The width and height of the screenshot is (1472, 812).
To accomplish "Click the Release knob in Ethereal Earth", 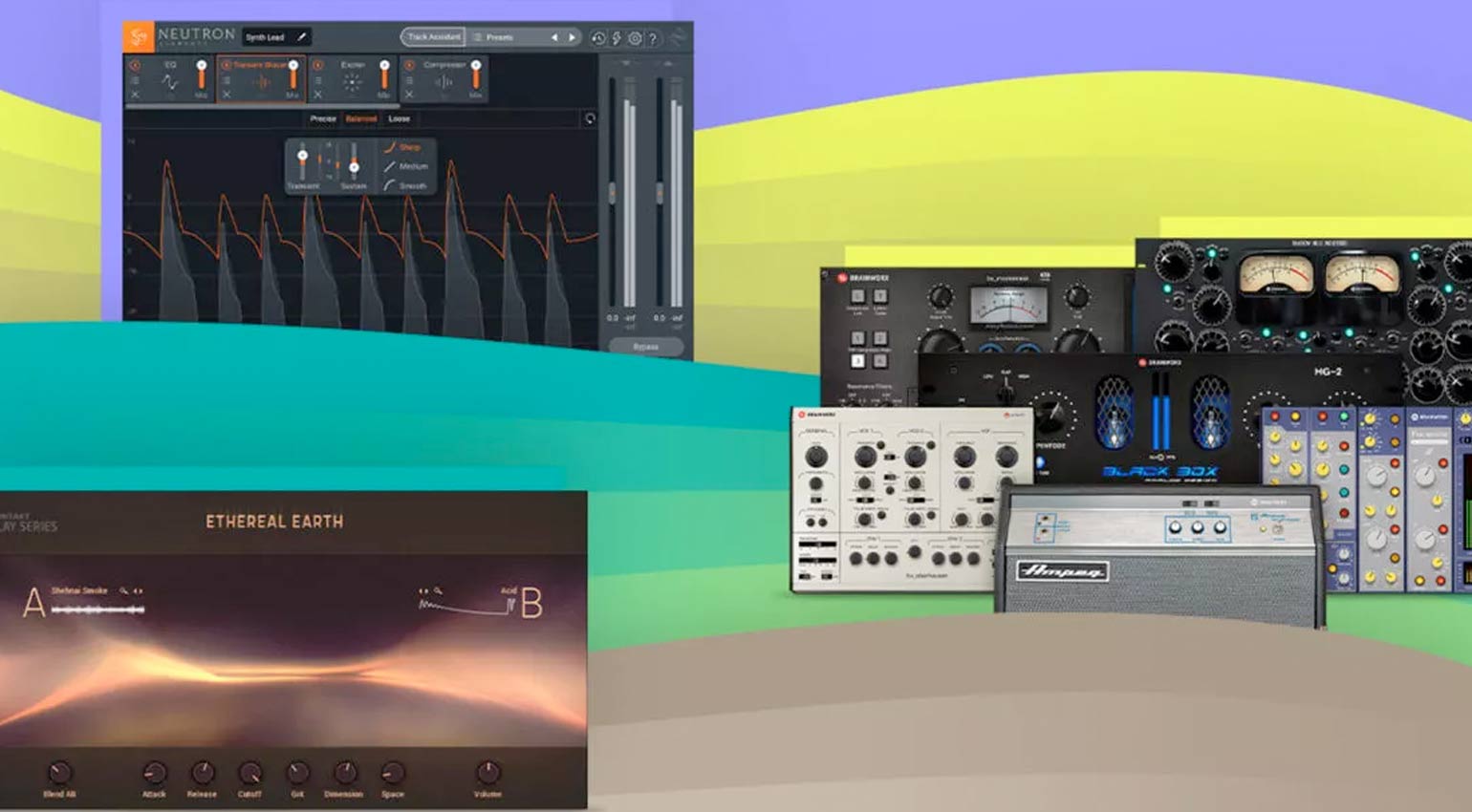I will [x=202, y=772].
